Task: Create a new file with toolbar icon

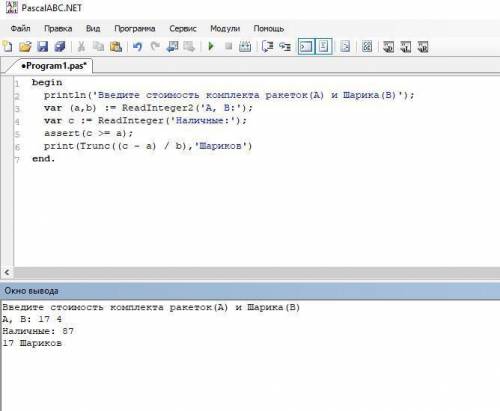Action: coord(8,46)
